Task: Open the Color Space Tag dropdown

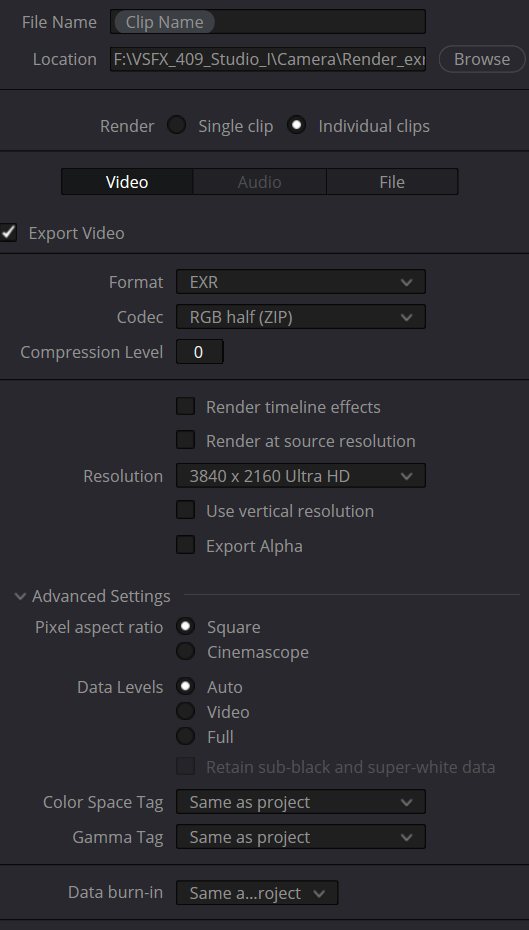Action: 301,802
